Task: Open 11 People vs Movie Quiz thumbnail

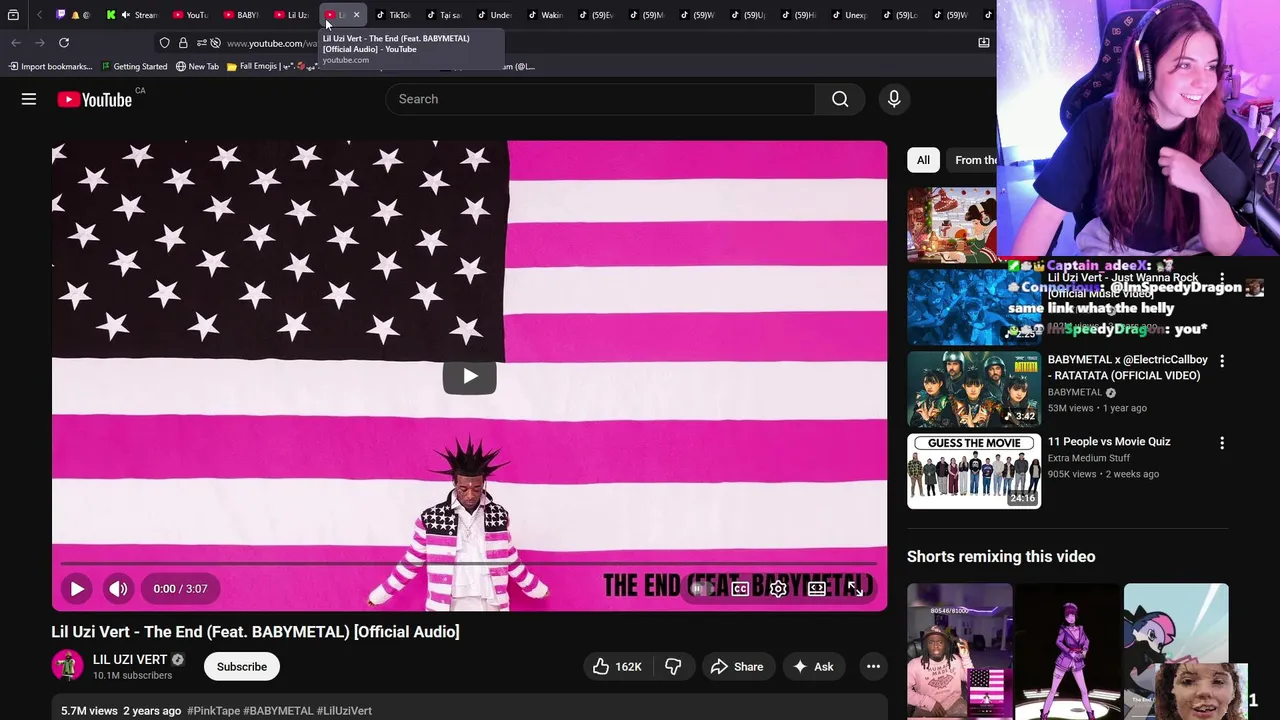Action: [974, 471]
